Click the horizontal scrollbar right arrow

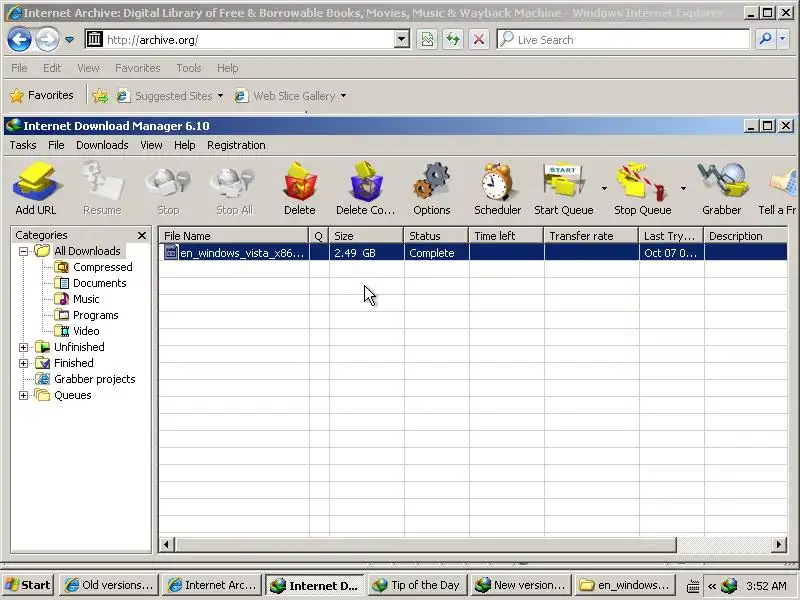click(779, 544)
